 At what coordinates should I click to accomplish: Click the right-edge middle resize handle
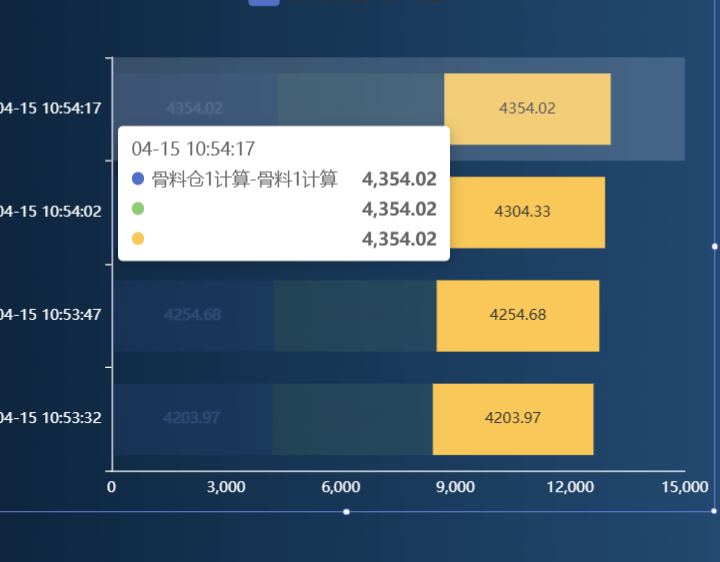click(714, 245)
